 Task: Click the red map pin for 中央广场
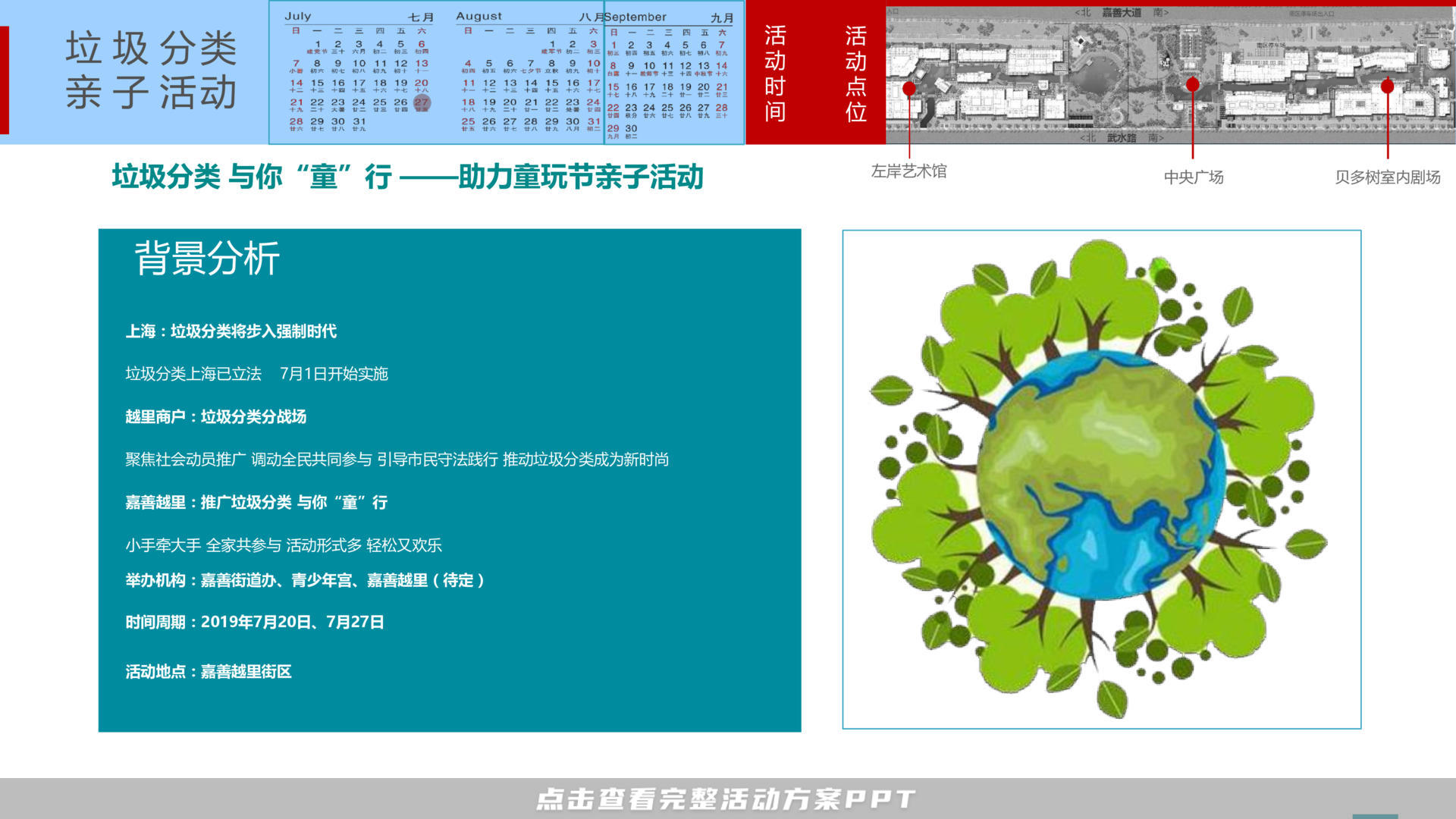point(1193,84)
